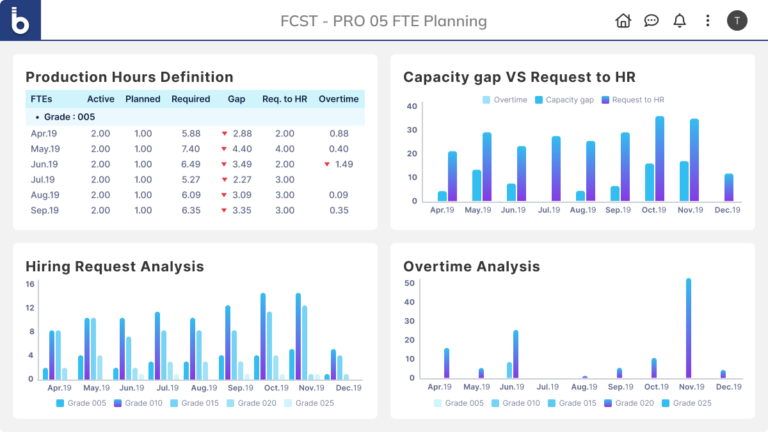Open the chat comments icon

[x=651, y=21]
